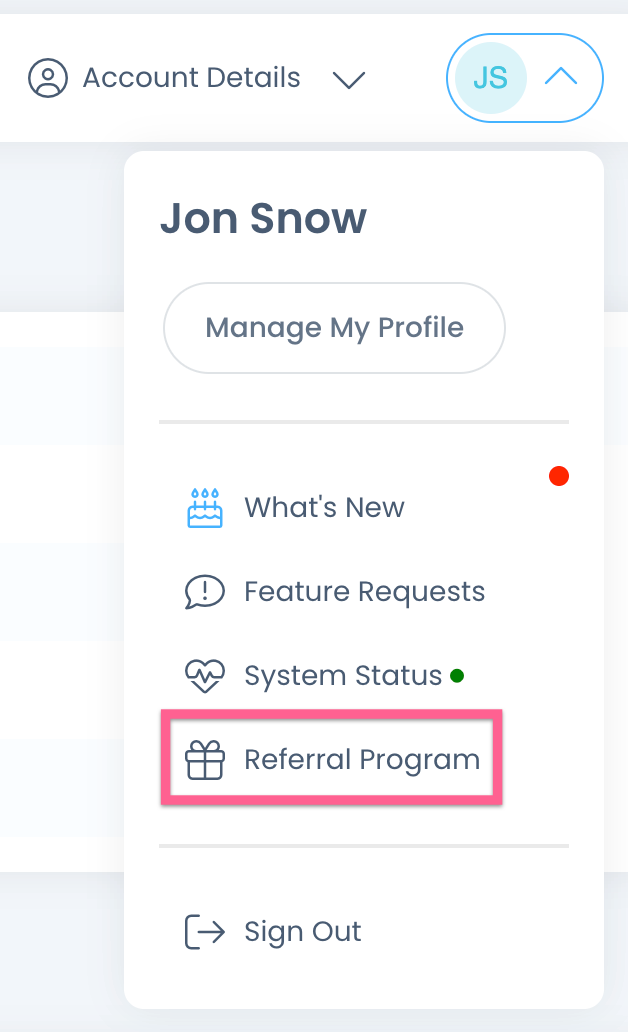Click the Manage My Profile button

[x=334, y=328]
